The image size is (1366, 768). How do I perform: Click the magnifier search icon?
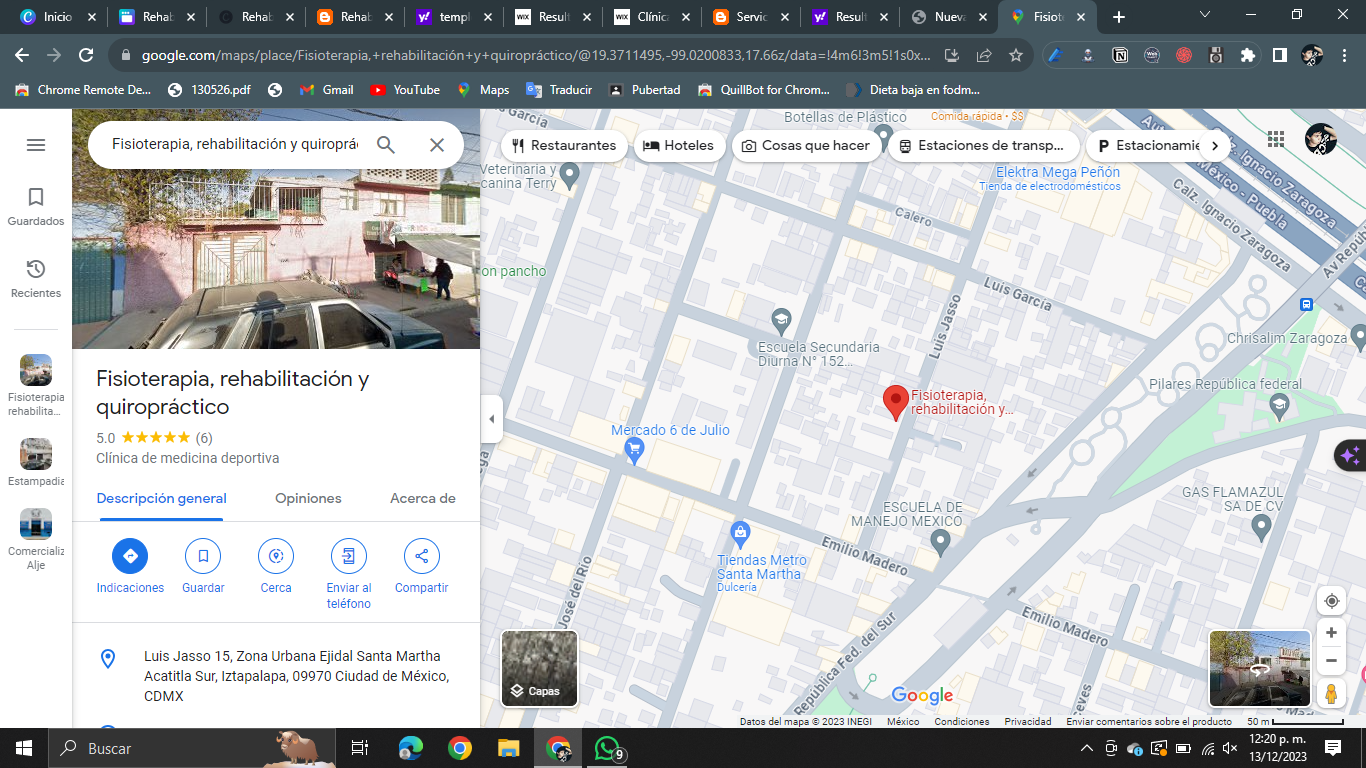click(x=386, y=145)
